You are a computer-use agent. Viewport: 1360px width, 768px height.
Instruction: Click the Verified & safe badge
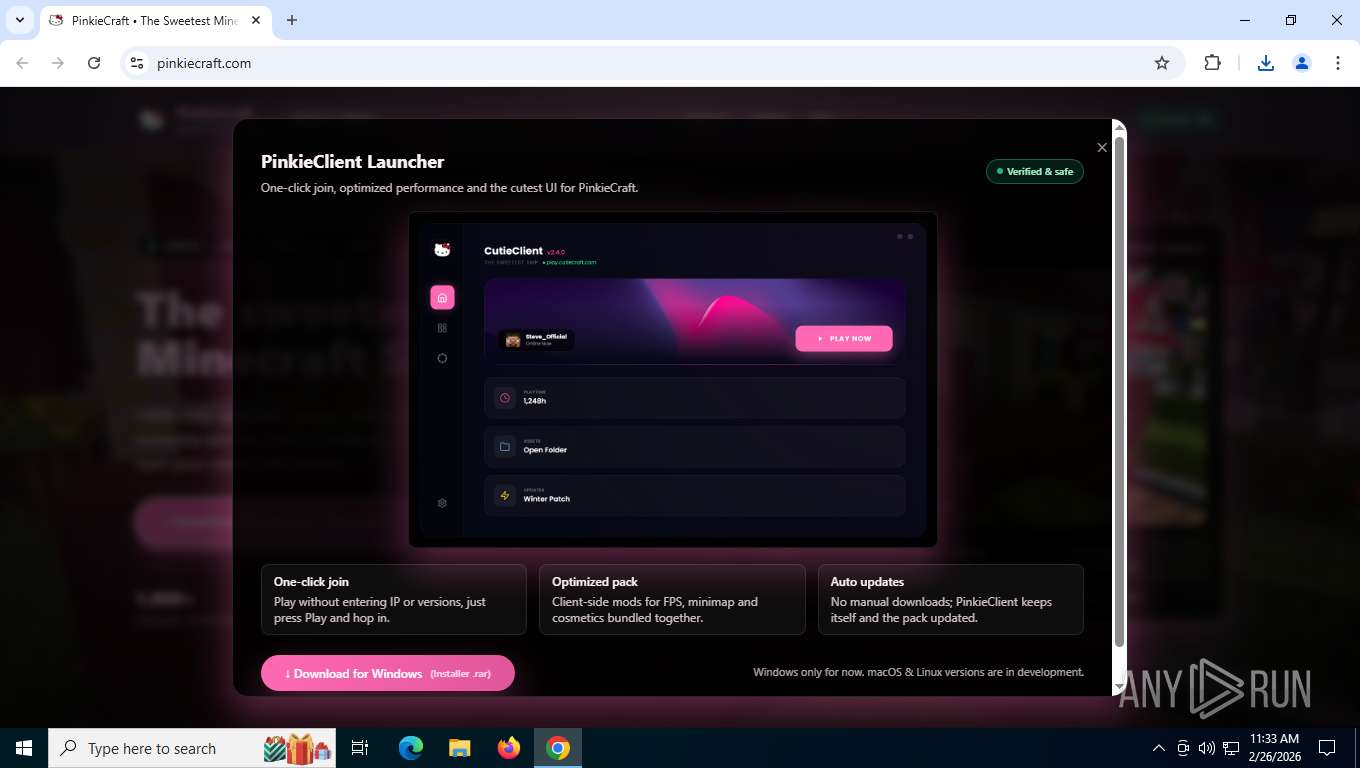coord(1035,171)
